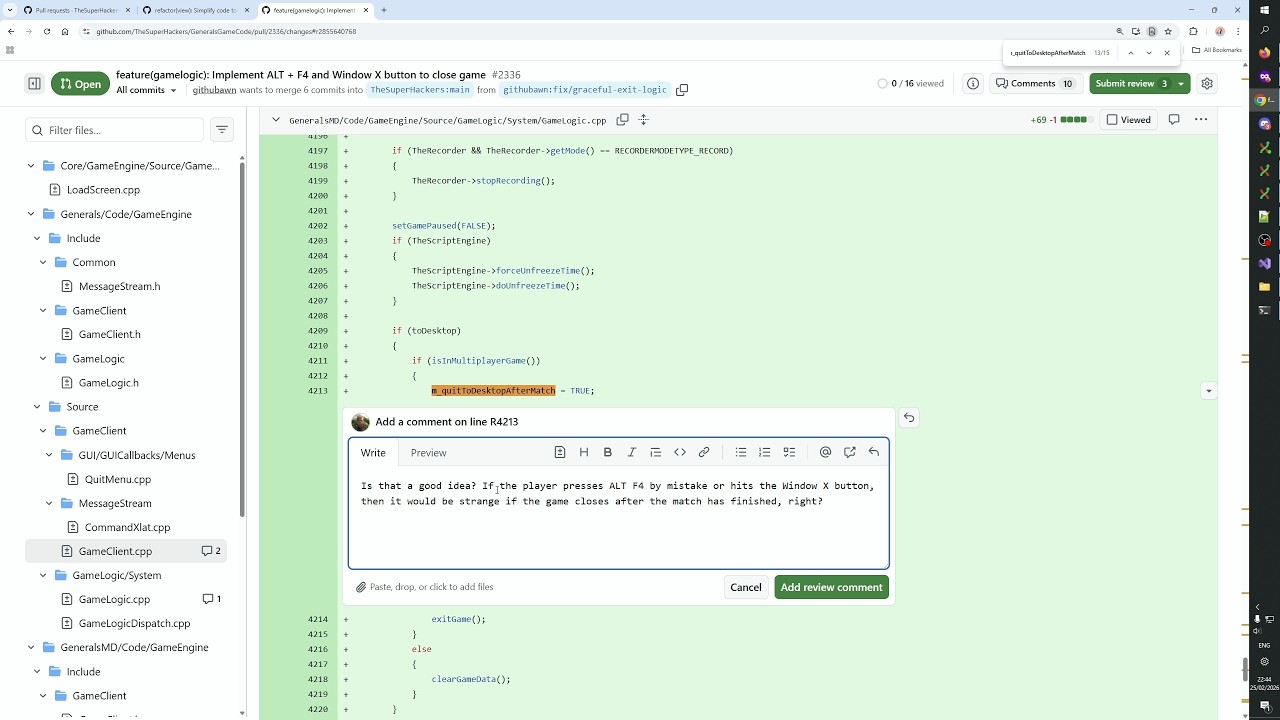Mention a user in comment
The image size is (1280, 720).
coord(825,453)
